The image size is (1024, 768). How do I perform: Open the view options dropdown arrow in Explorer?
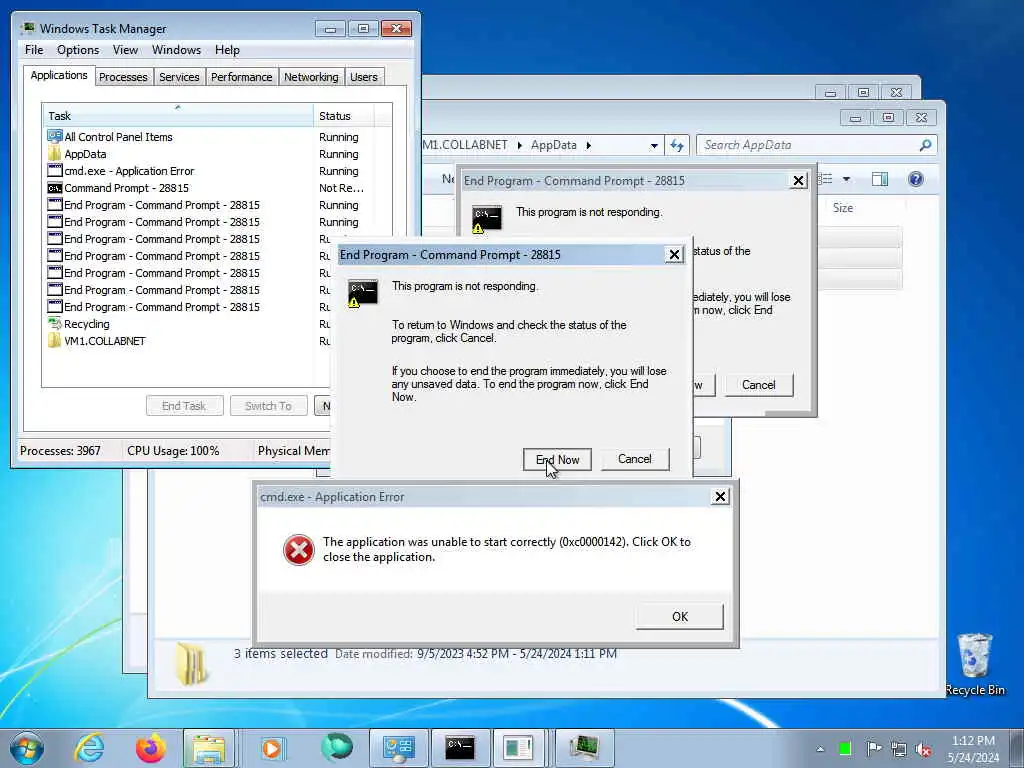point(846,179)
